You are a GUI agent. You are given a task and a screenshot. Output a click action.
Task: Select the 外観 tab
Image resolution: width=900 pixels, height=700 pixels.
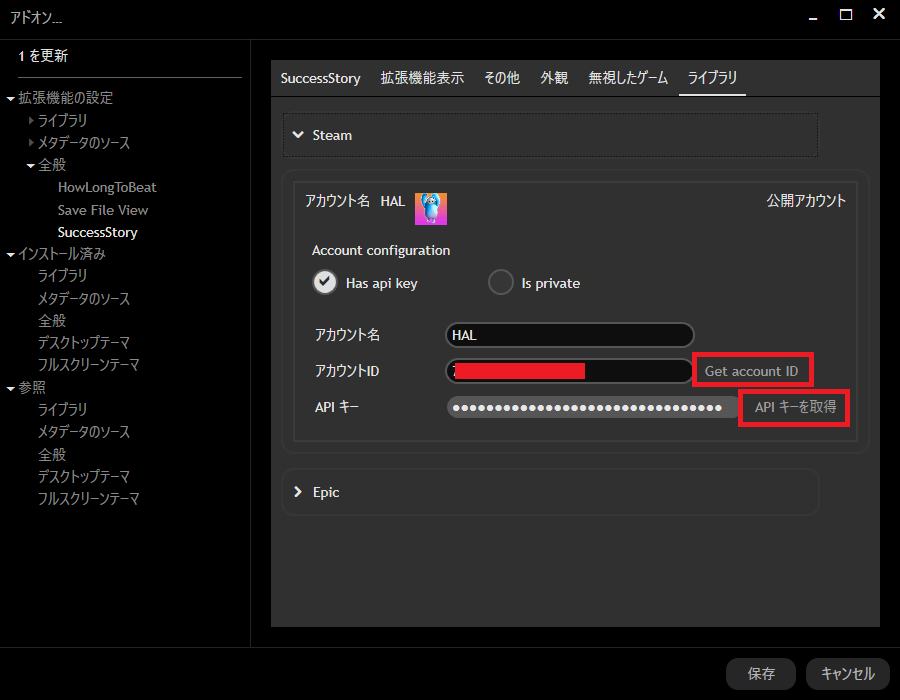(x=554, y=78)
